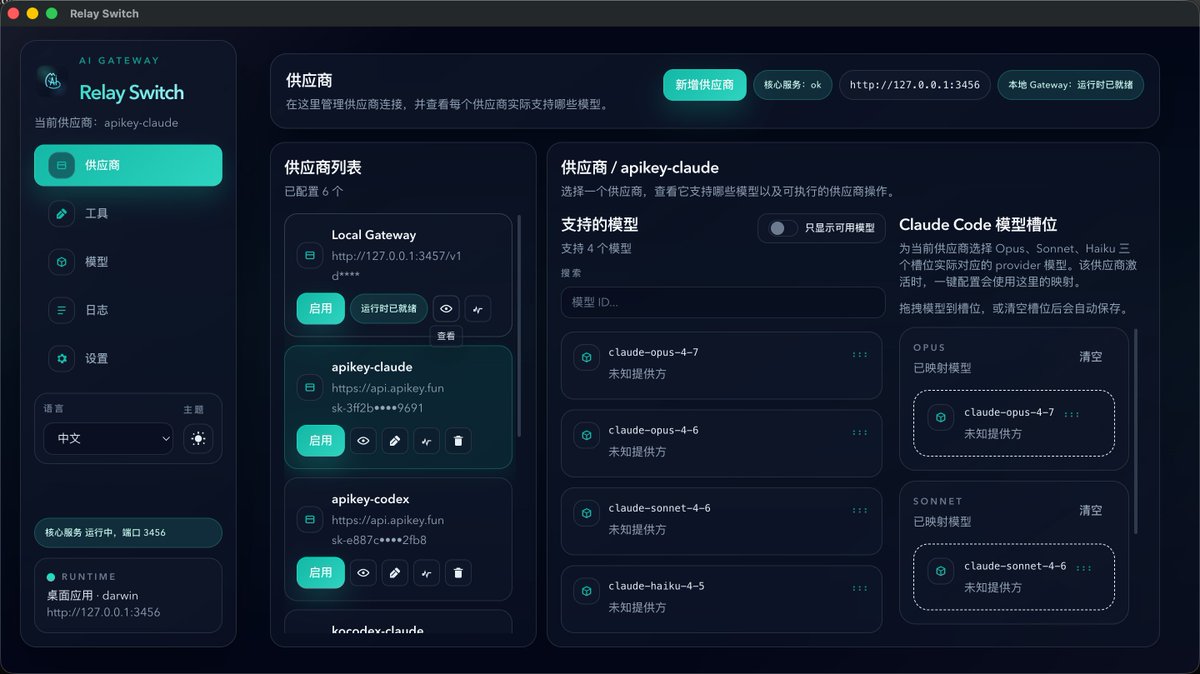
Task: Click the Local Gateway card icon
Action: 310,255
